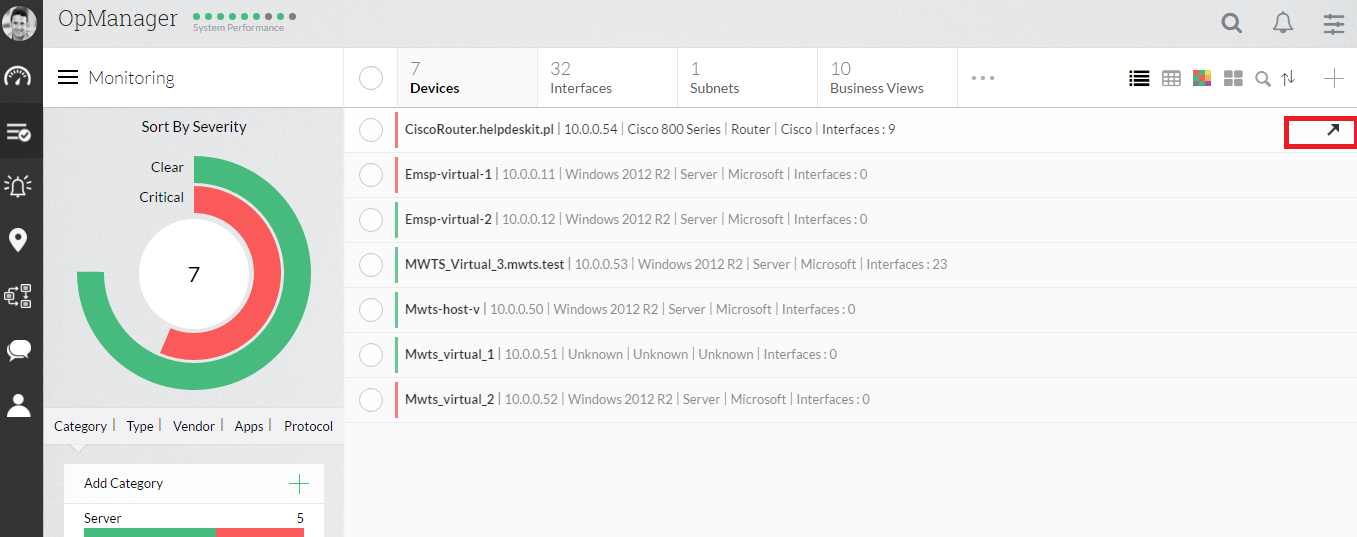Open the user account sidebar icon
This screenshot has width=1357, height=537.
click(x=18, y=405)
